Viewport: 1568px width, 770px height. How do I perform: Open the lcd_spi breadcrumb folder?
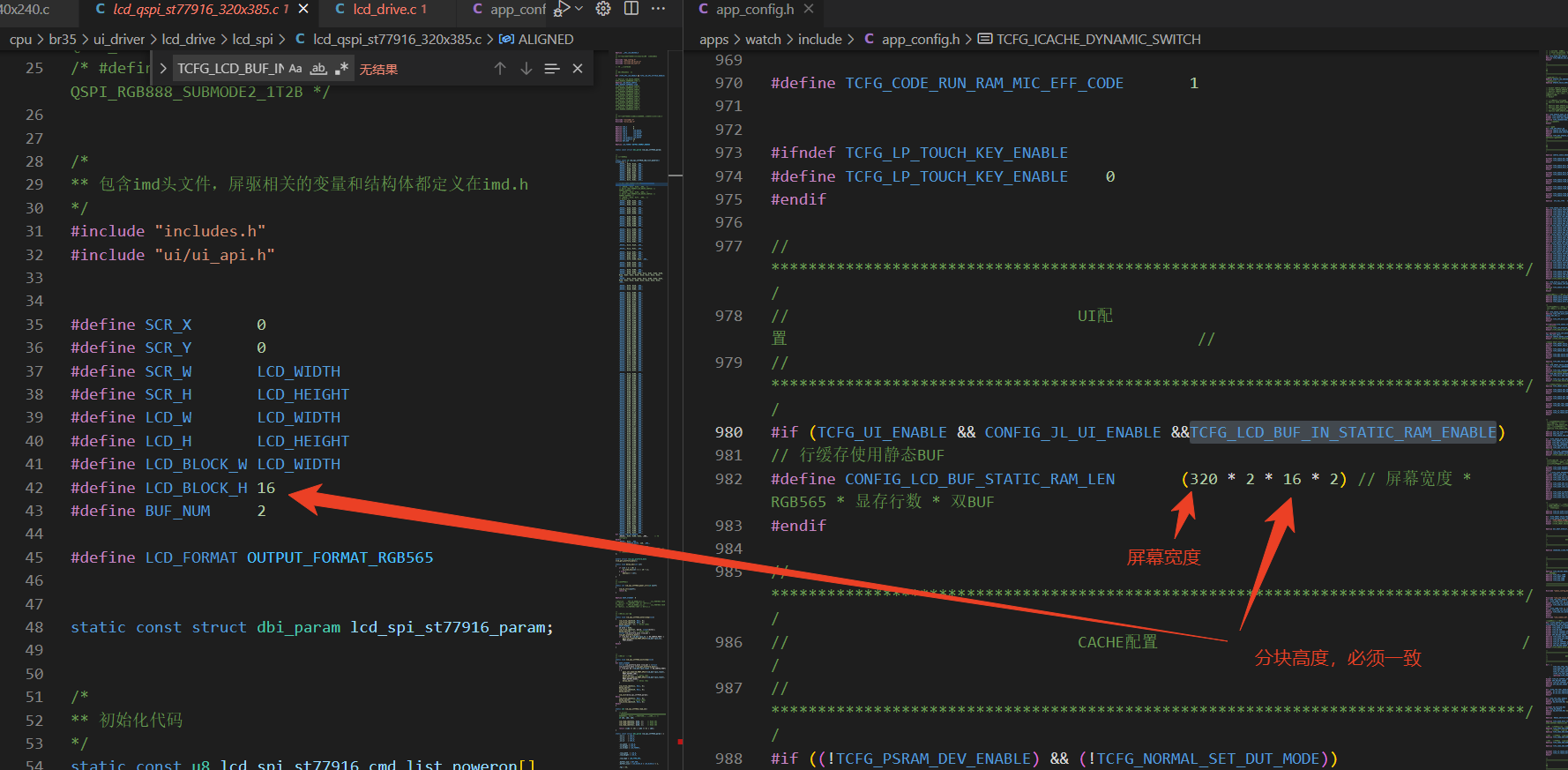coord(252,39)
